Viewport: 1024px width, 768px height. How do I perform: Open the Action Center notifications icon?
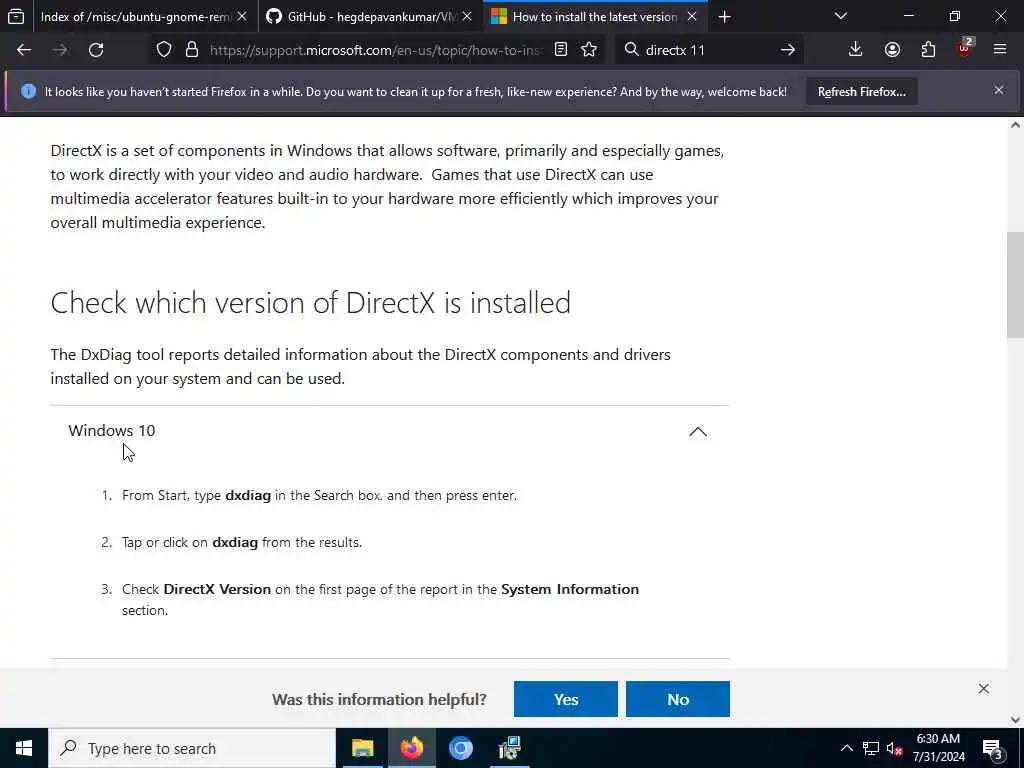pyautogui.click(x=993, y=748)
